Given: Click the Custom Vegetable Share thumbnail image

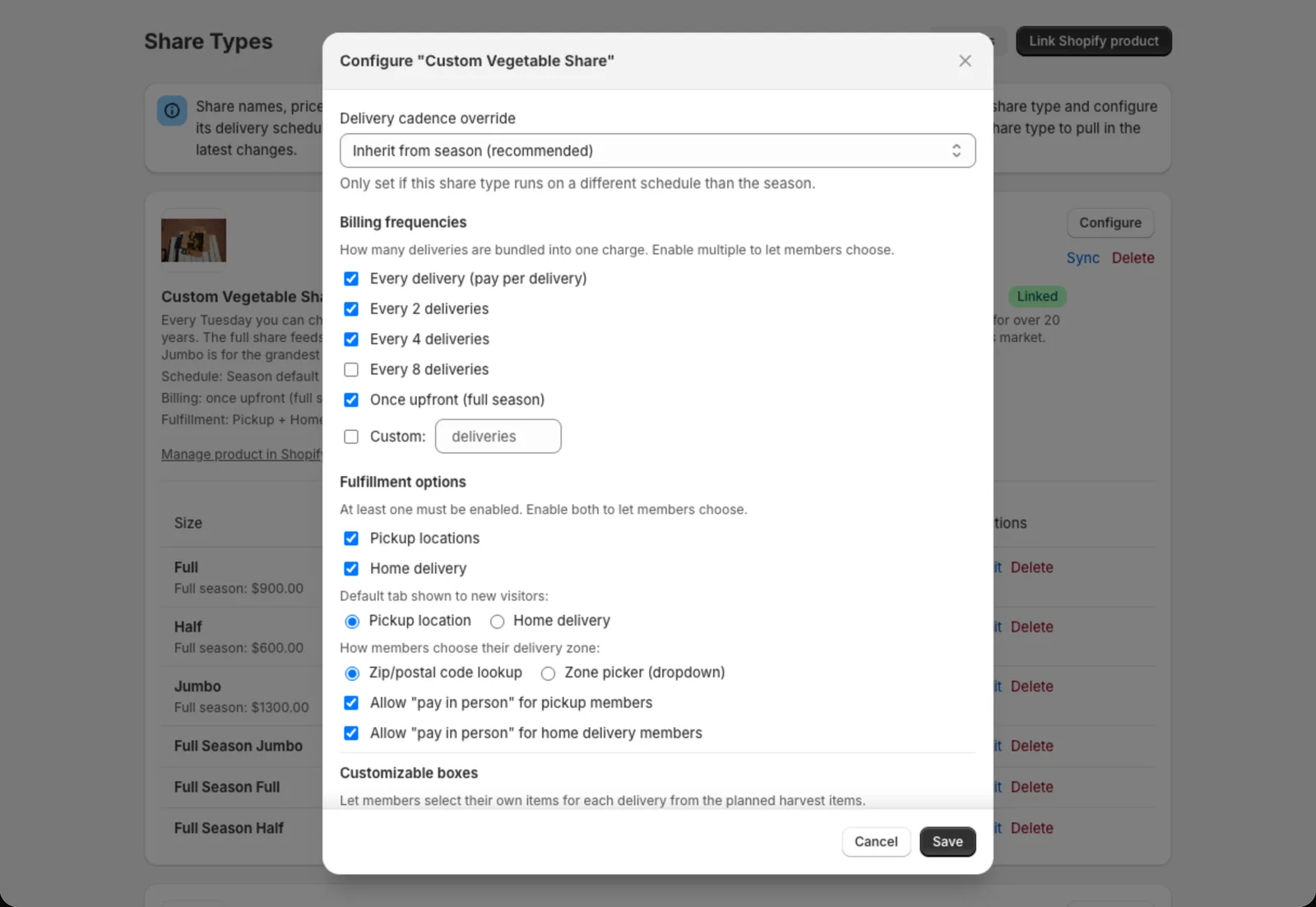Looking at the screenshot, I should click(193, 240).
